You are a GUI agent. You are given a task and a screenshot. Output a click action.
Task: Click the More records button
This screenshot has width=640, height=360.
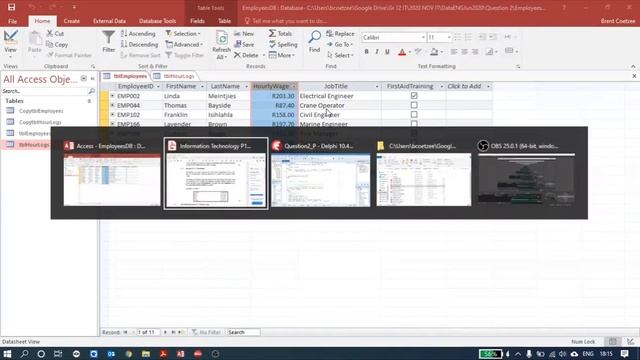(x=282, y=55)
